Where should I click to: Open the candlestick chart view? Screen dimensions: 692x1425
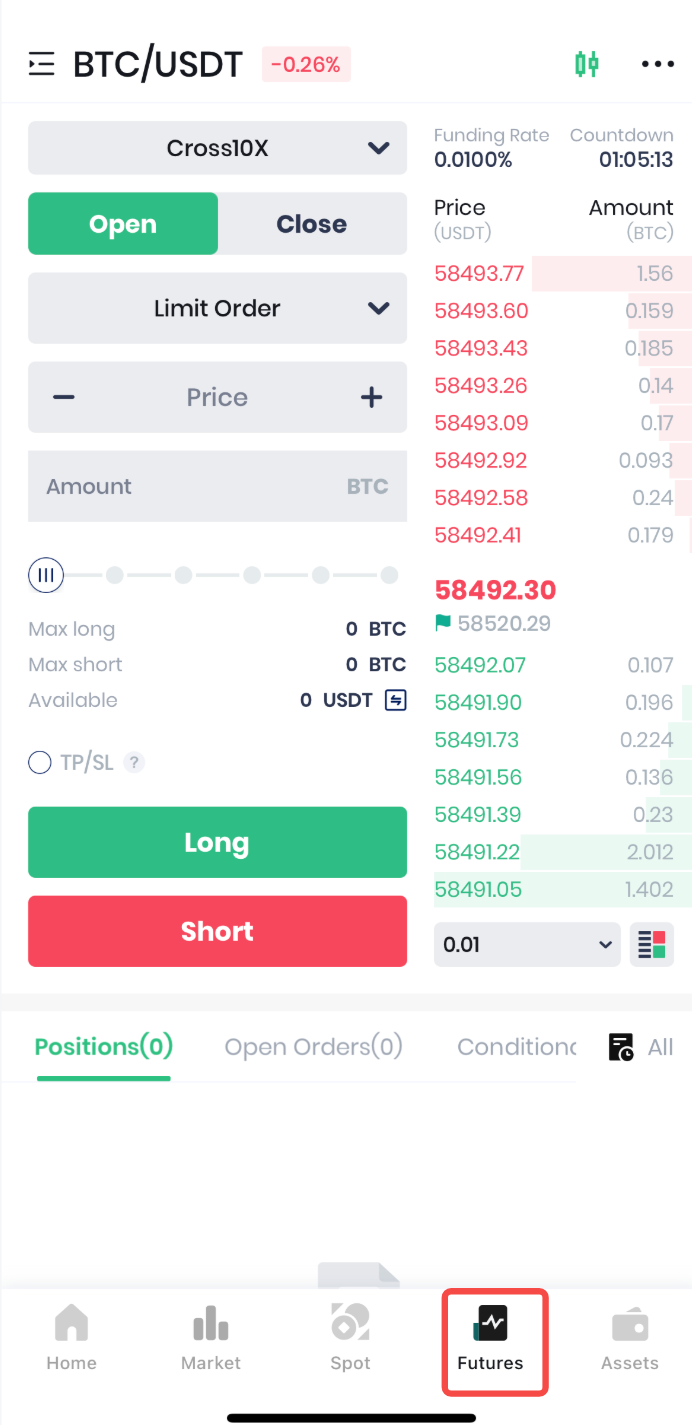click(x=586, y=65)
